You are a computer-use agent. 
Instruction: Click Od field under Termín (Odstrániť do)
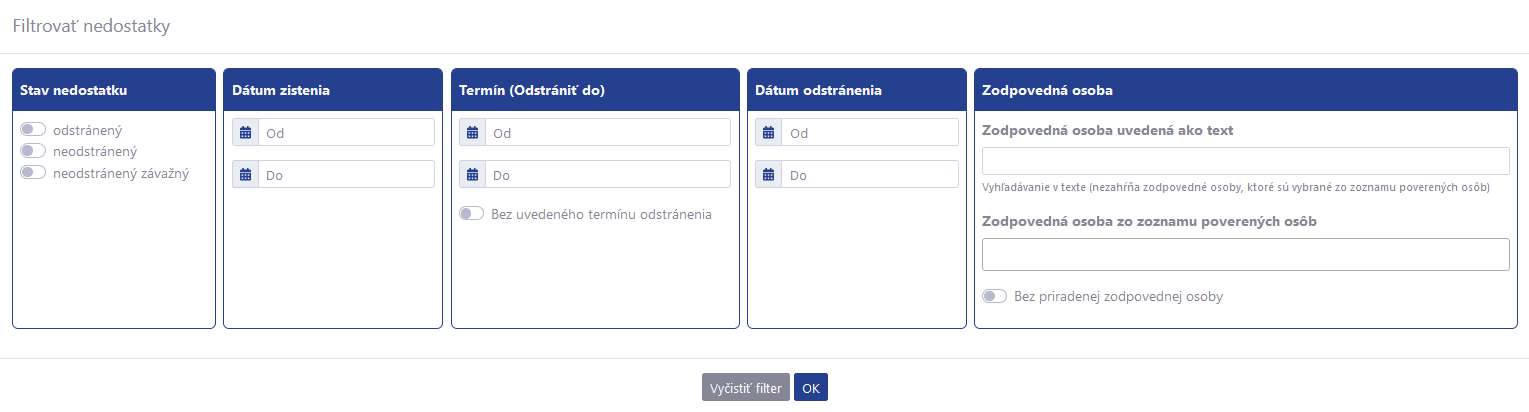[x=608, y=132]
